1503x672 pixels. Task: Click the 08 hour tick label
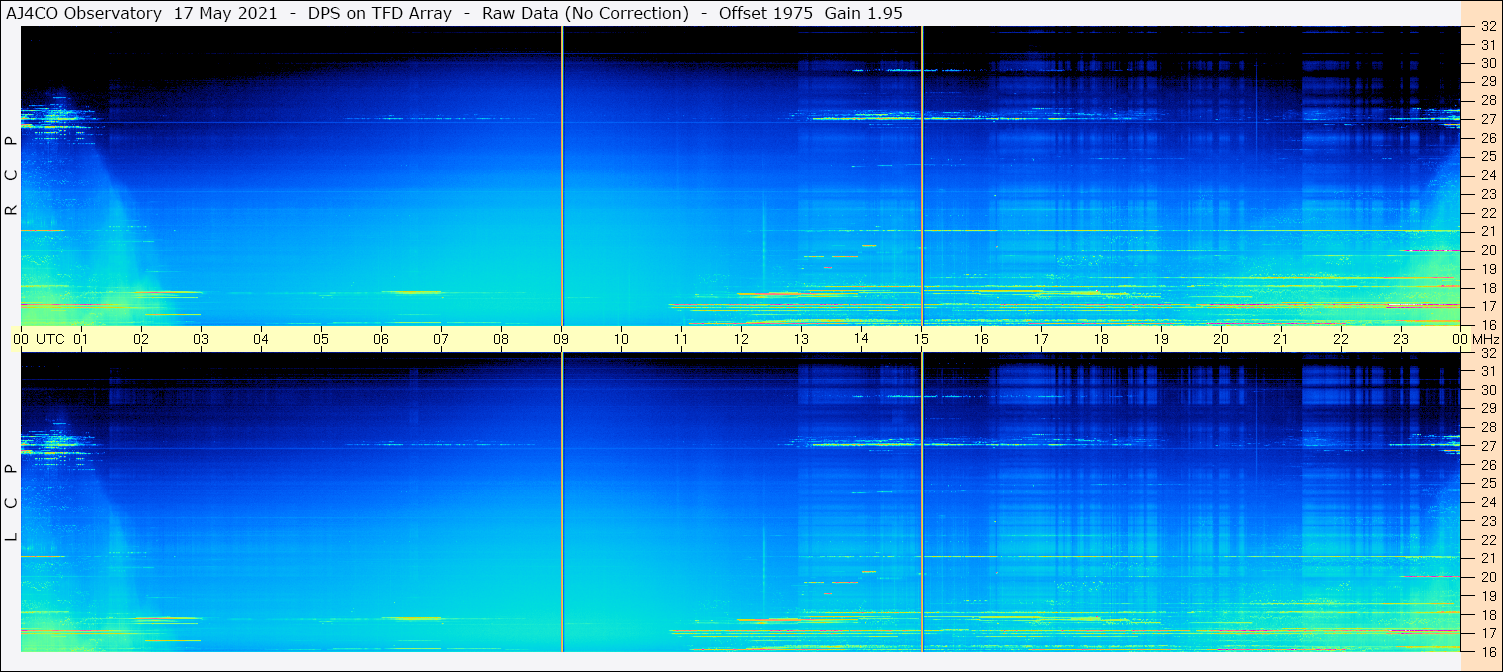pyautogui.click(x=501, y=339)
